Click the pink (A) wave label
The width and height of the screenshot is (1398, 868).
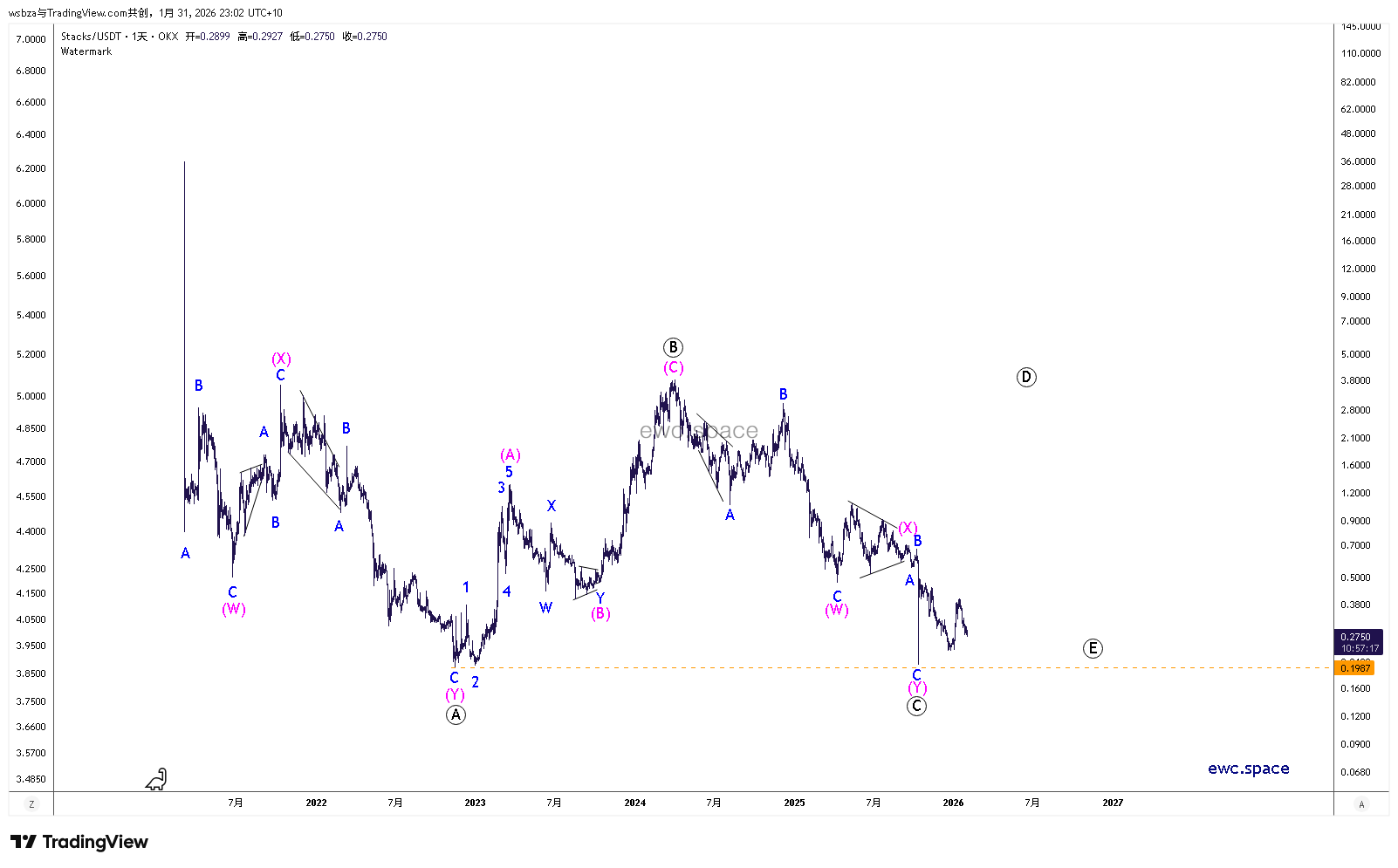[x=511, y=455]
